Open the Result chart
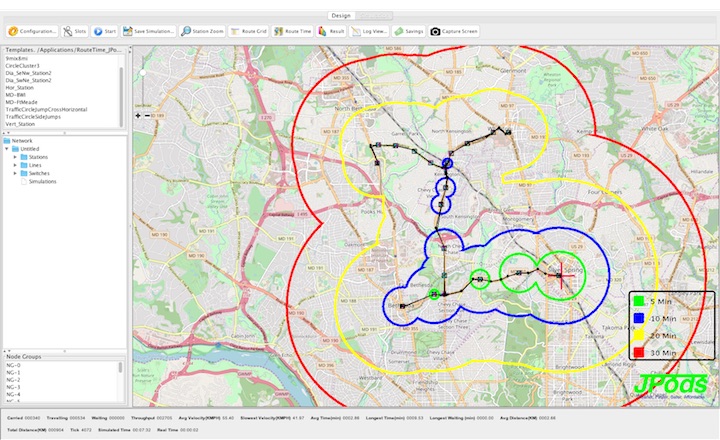 [332, 31]
